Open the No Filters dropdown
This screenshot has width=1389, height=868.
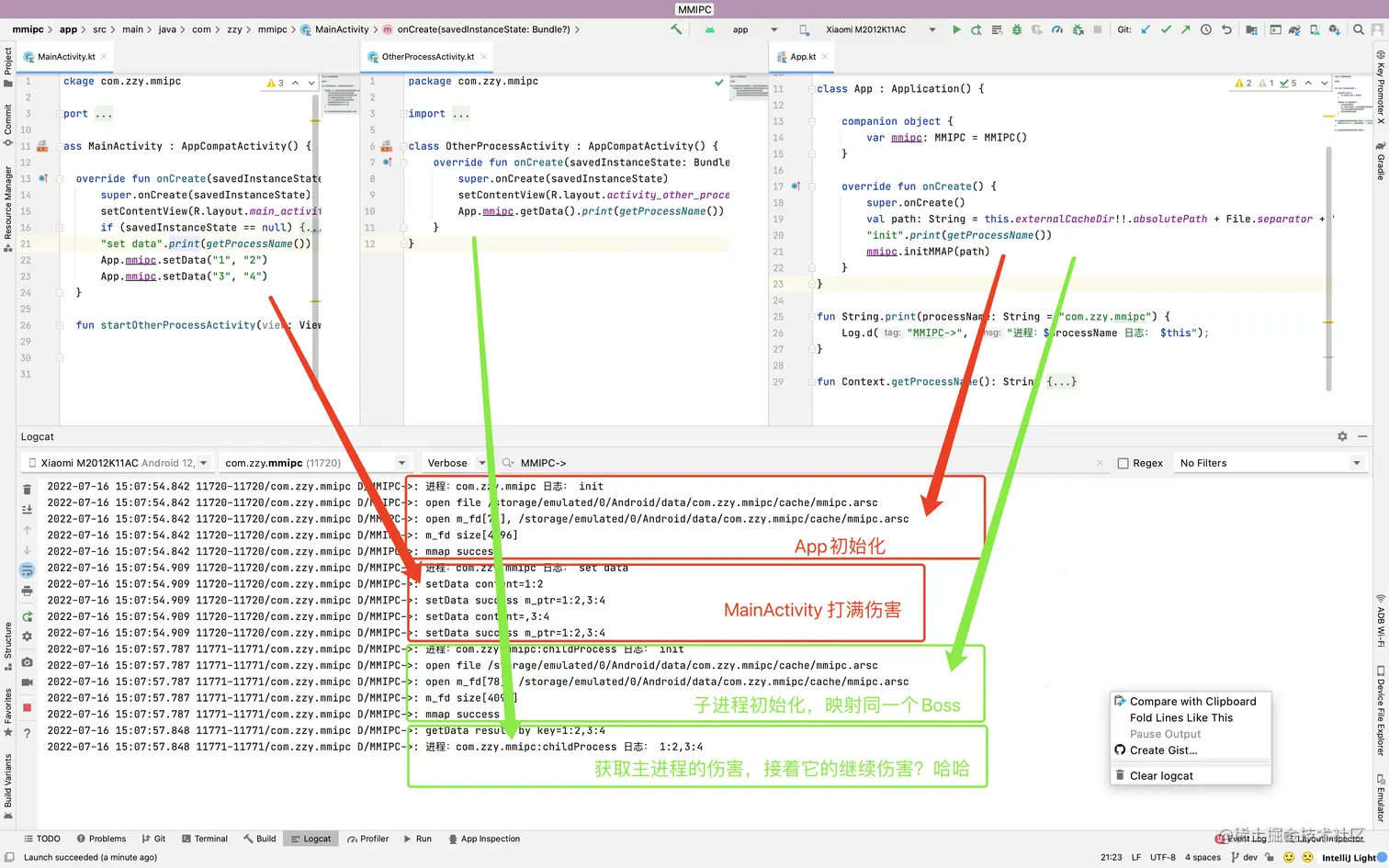tap(1270, 463)
